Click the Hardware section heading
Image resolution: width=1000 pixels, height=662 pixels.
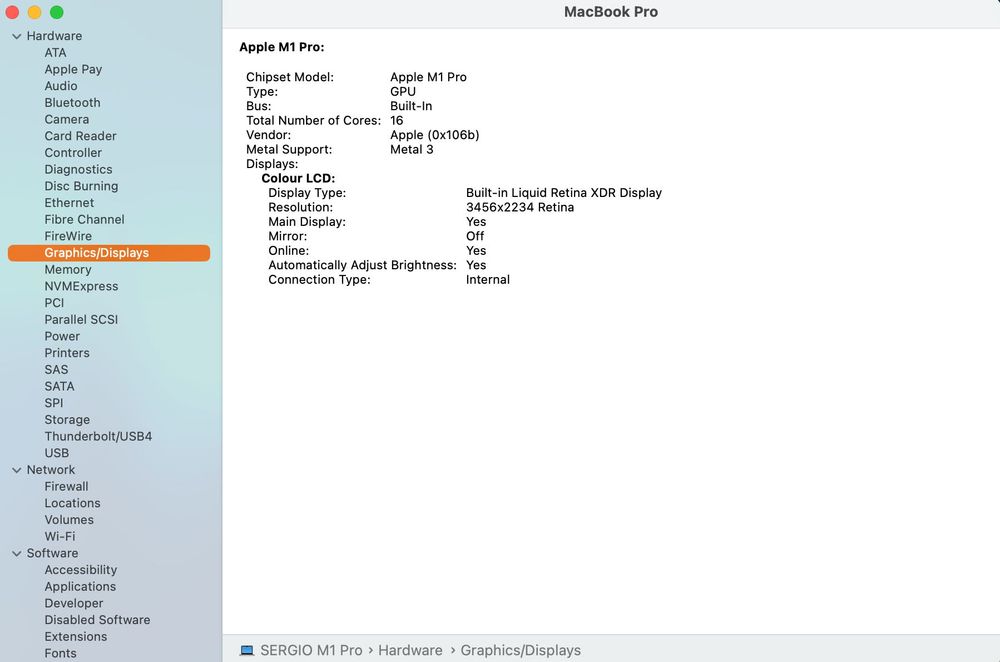point(54,36)
